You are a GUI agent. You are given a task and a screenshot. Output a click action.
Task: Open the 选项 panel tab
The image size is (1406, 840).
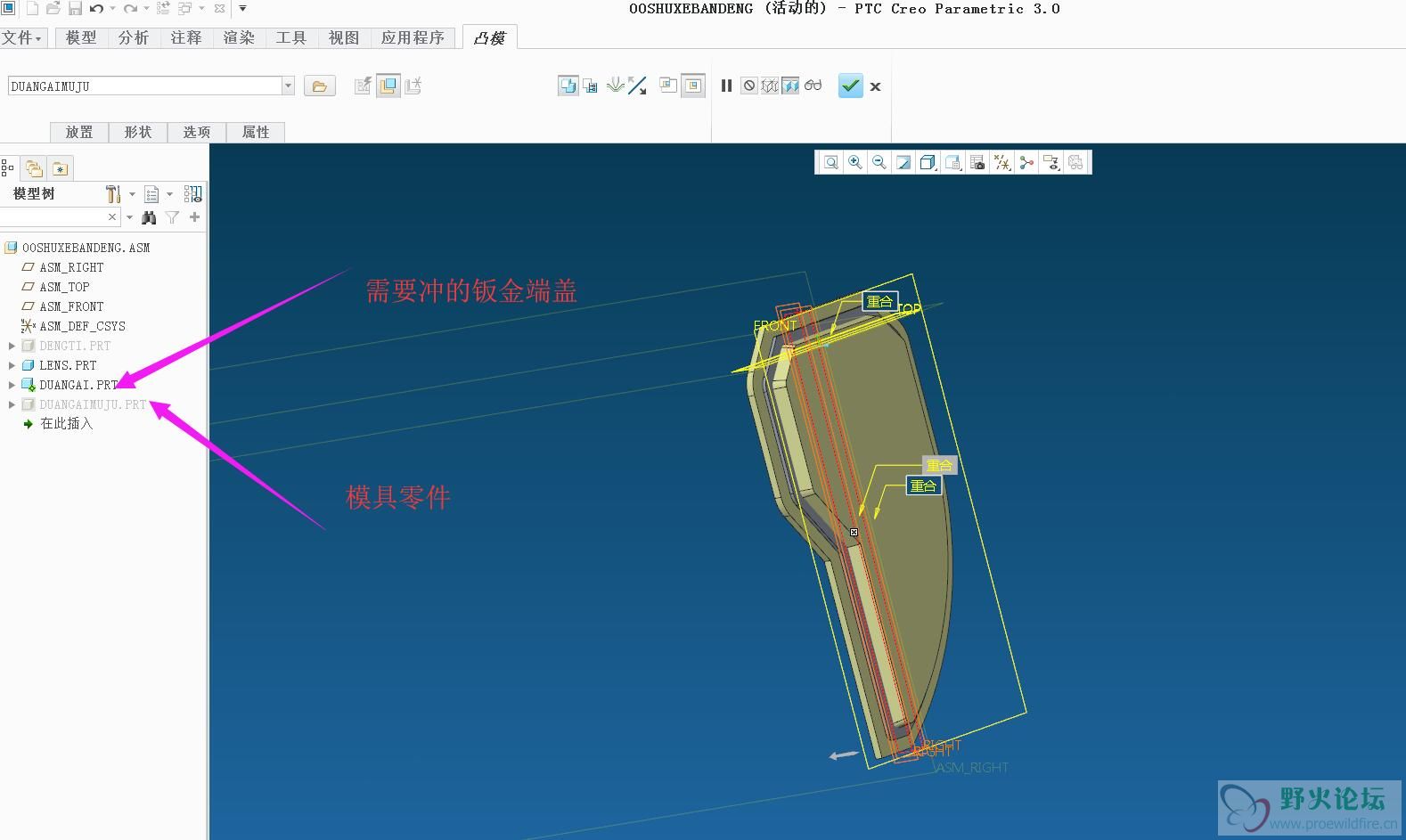[197, 132]
